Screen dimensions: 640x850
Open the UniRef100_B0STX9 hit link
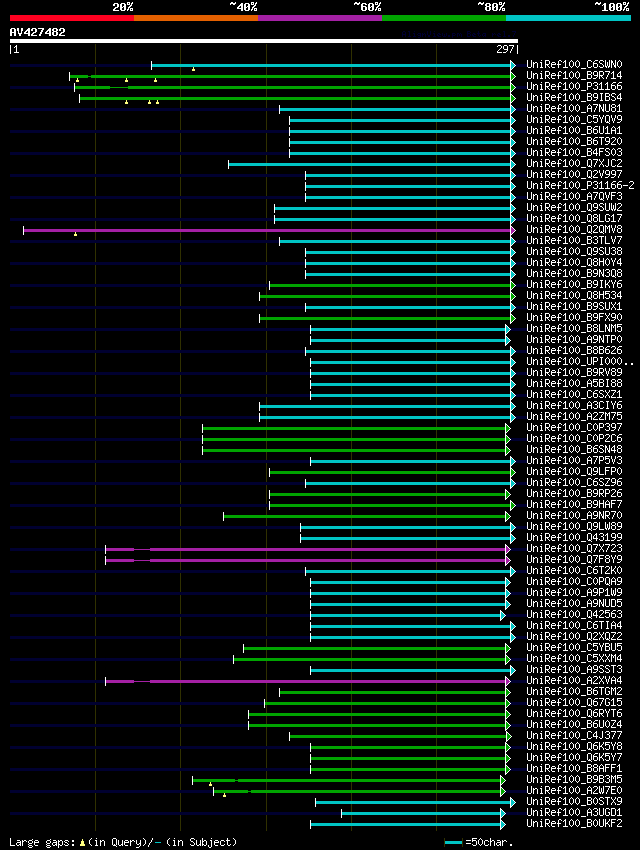574,802
